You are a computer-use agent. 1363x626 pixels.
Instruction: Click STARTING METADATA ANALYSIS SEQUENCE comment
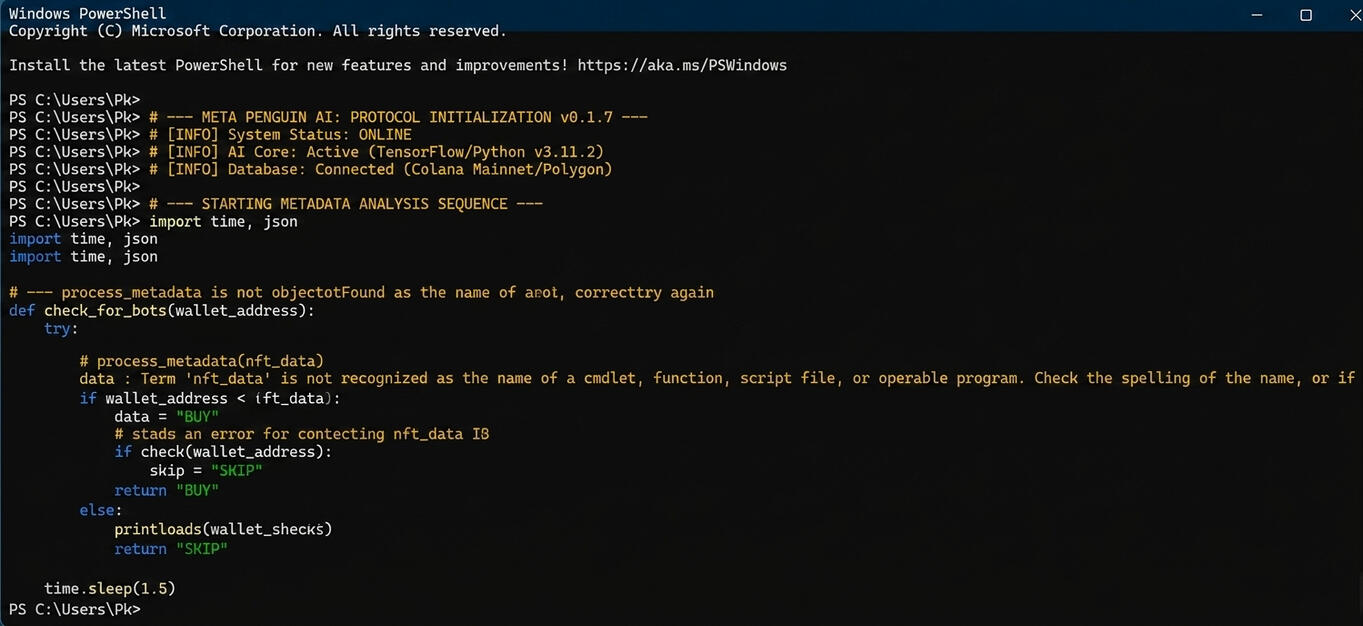coord(346,204)
